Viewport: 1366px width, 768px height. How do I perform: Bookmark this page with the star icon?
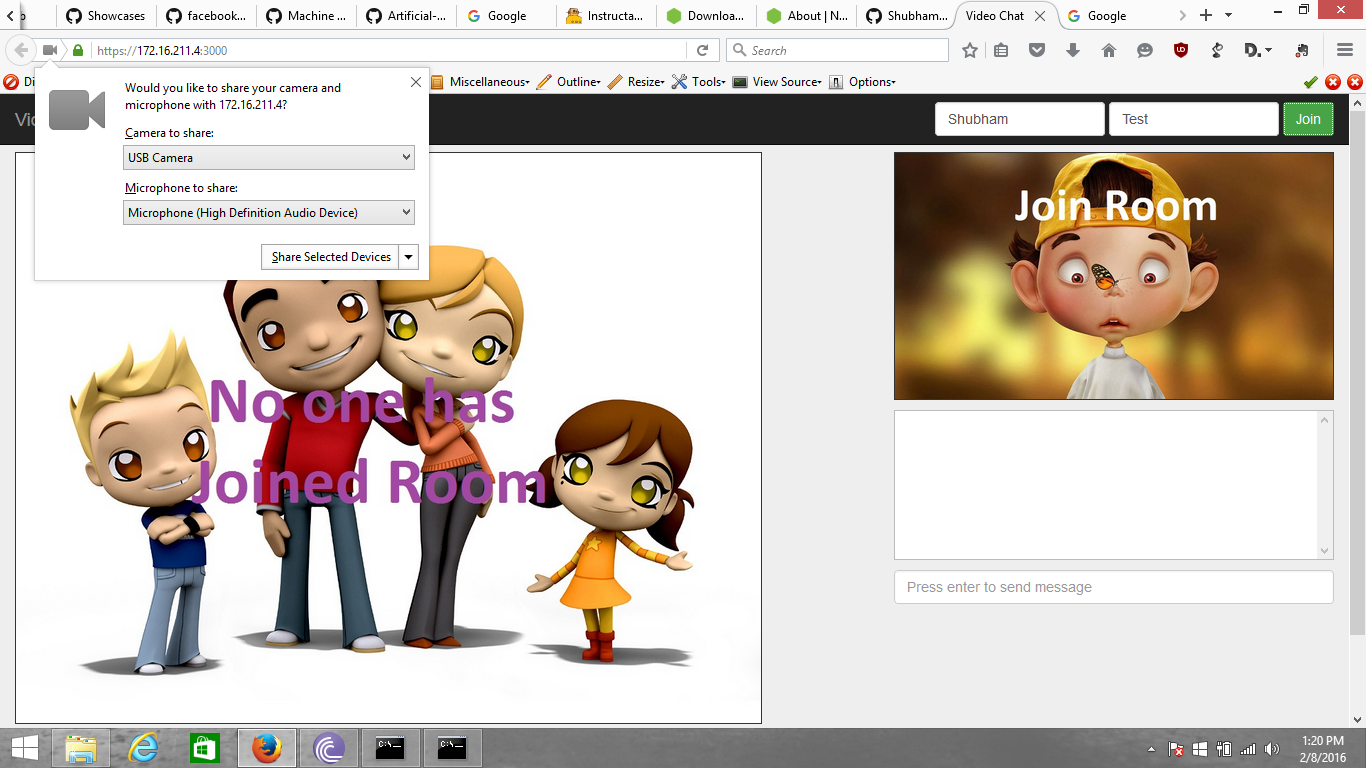point(969,50)
